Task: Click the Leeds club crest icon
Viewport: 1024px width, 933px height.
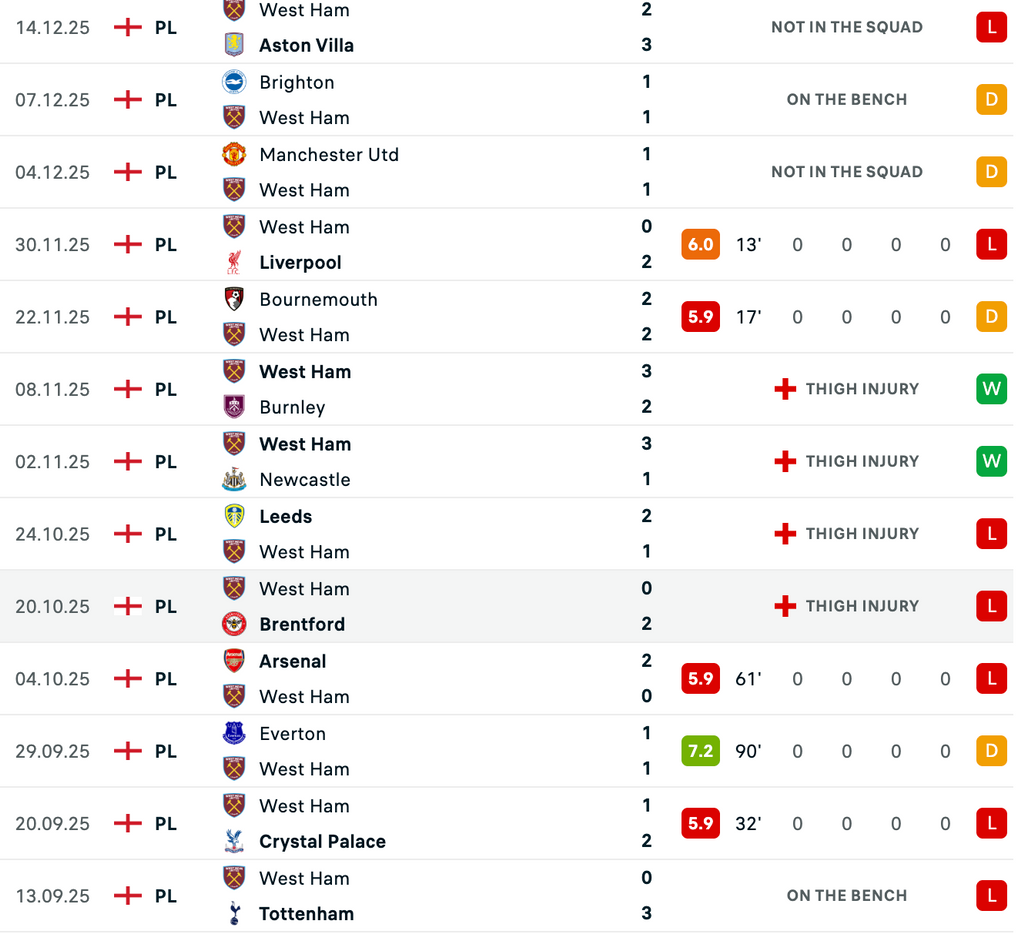Action: pyautogui.click(x=234, y=516)
